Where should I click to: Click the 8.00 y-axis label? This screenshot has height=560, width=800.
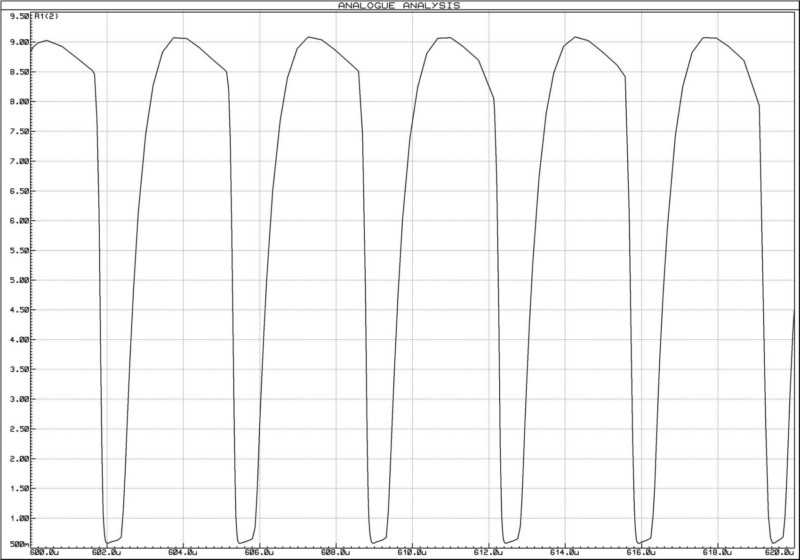19,101
